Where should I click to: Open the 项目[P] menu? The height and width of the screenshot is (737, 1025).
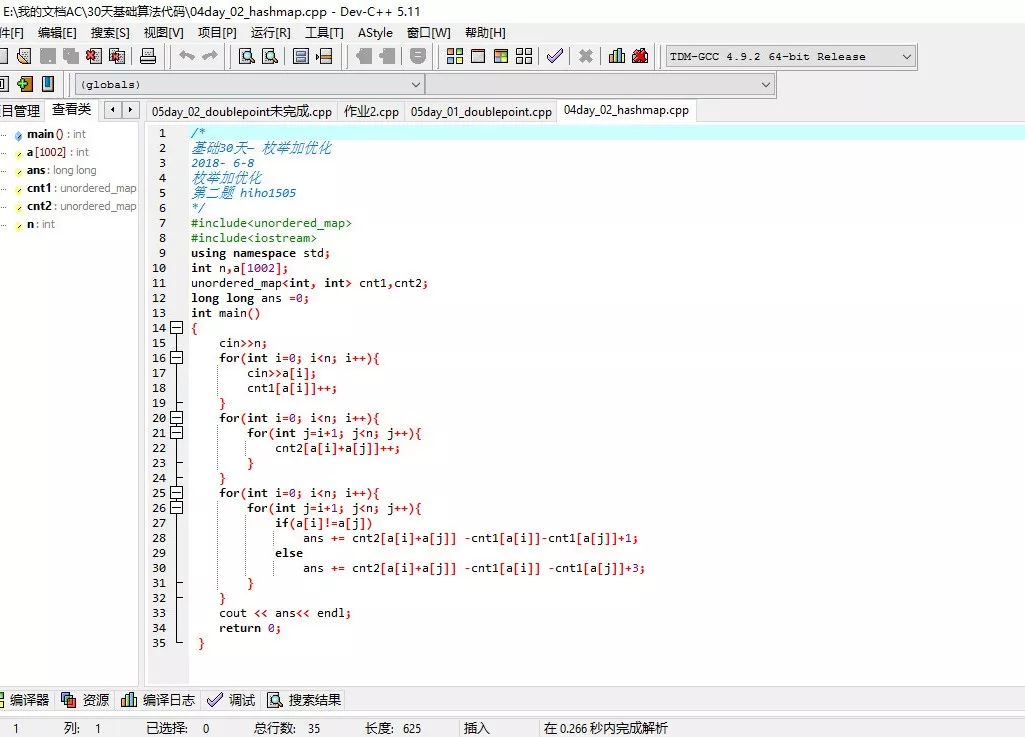pos(217,33)
